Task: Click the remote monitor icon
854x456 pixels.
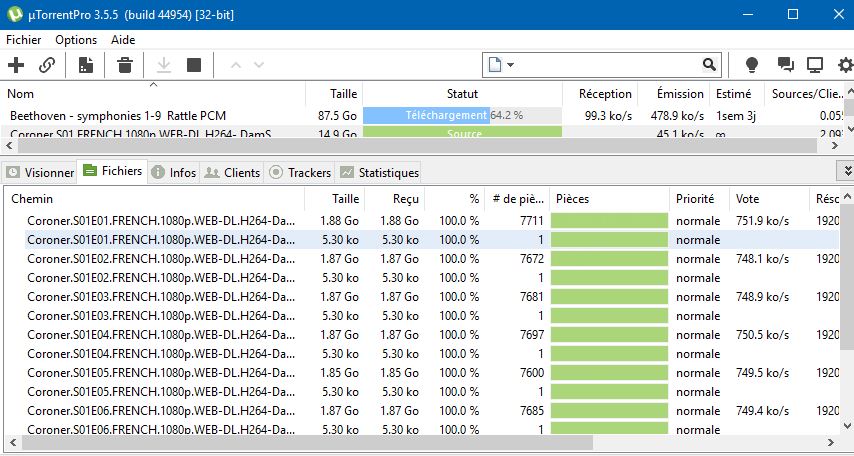Action: coord(815,65)
